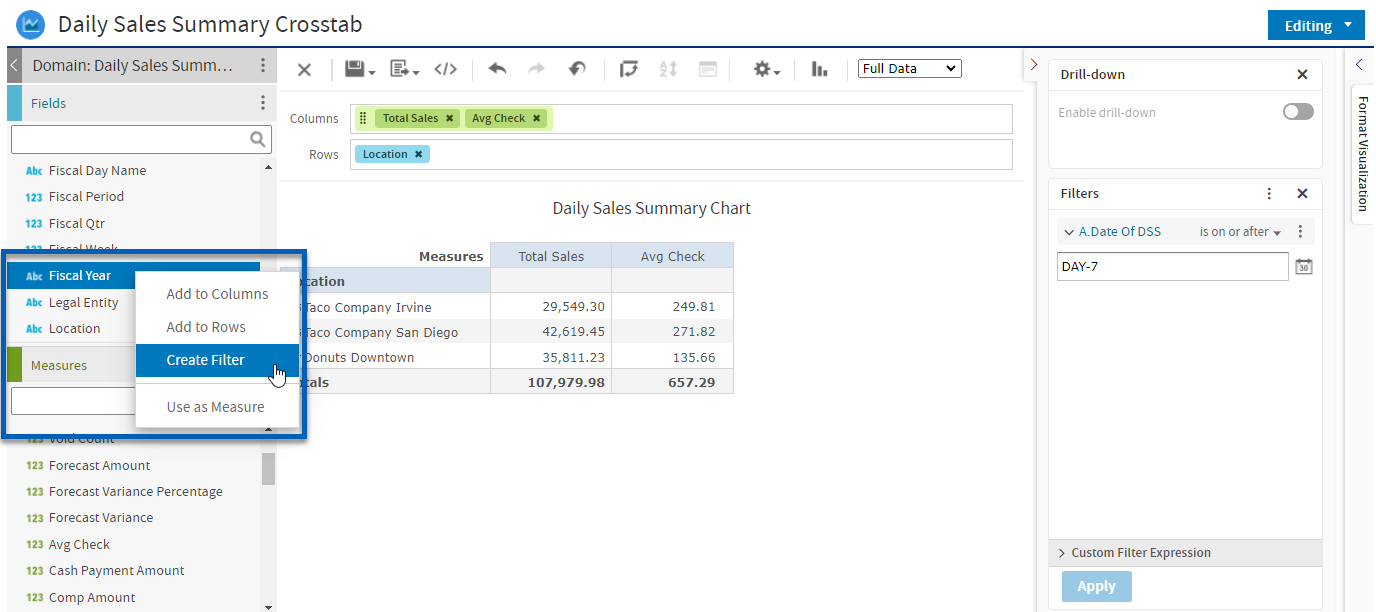The height and width of the screenshot is (612, 1376).
Task: Click the Avg Check column header
Action: [x=672, y=256]
